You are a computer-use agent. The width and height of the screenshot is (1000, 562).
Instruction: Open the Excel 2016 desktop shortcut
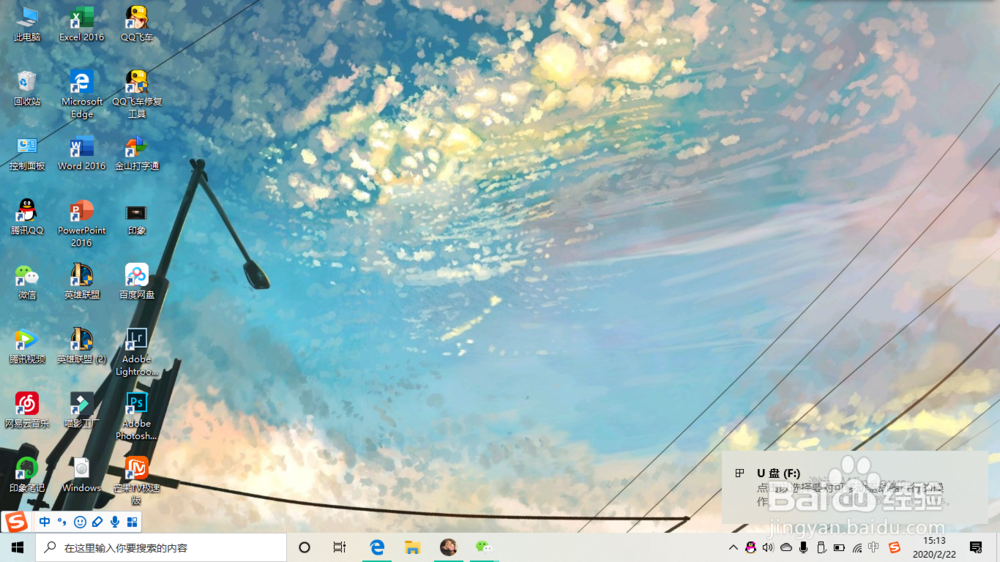coord(82,24)
